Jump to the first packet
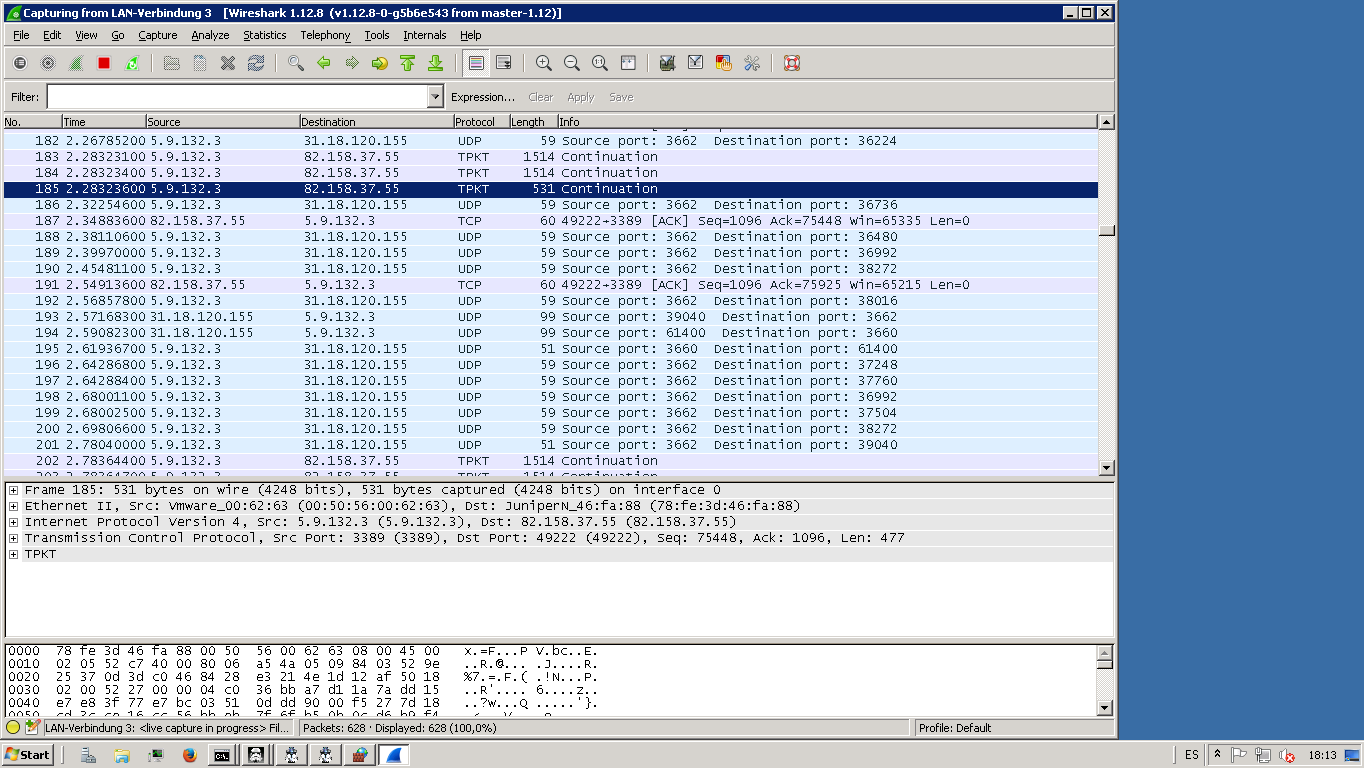1364x768 pixels. pyautogui.click(x=408, y=63)
